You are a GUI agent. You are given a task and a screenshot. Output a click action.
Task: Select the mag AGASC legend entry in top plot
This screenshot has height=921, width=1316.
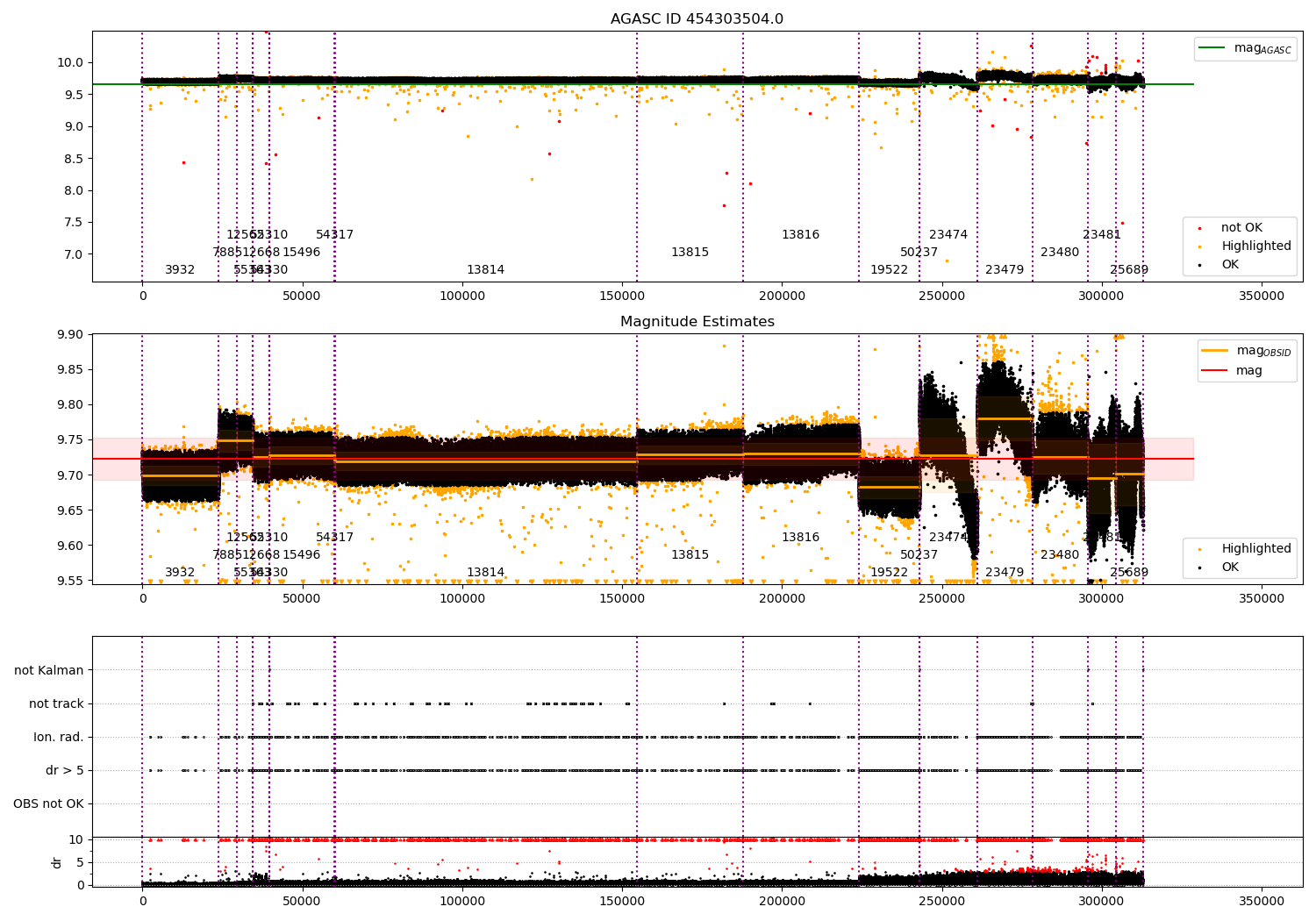point(1245,49)
